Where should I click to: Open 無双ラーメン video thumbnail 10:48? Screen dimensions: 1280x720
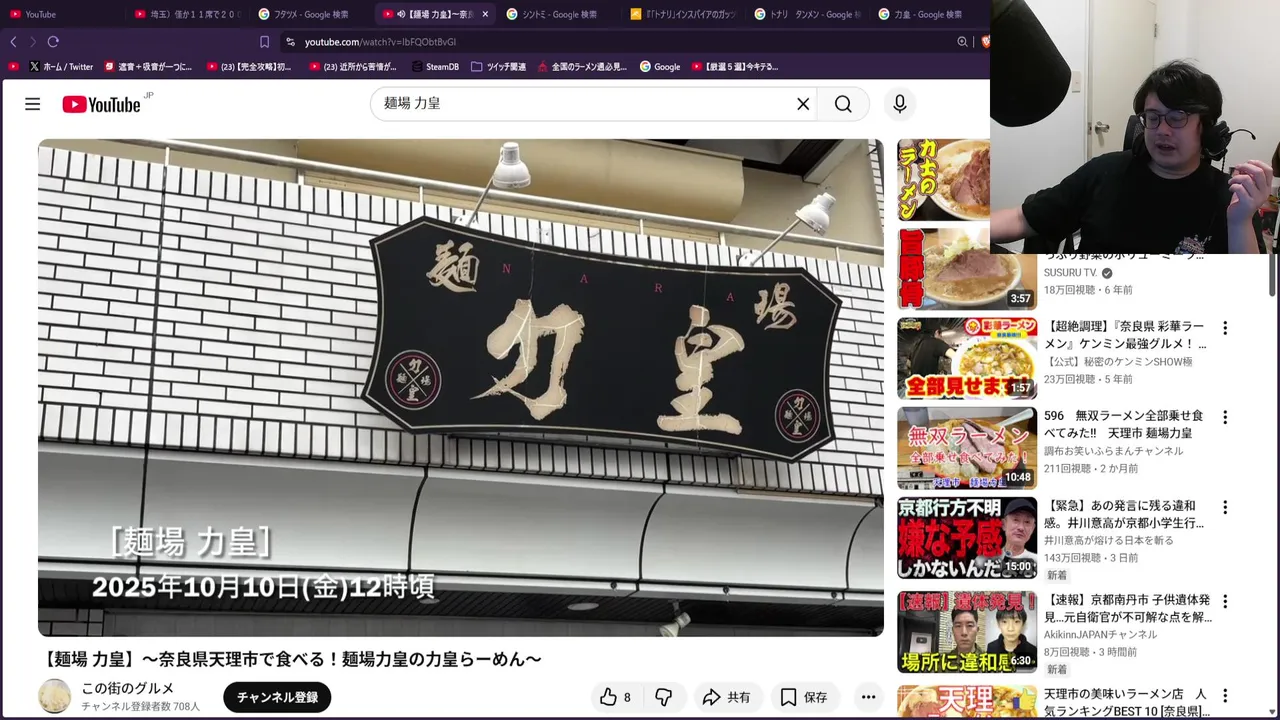pyautogui.click(x=966, y=448)
